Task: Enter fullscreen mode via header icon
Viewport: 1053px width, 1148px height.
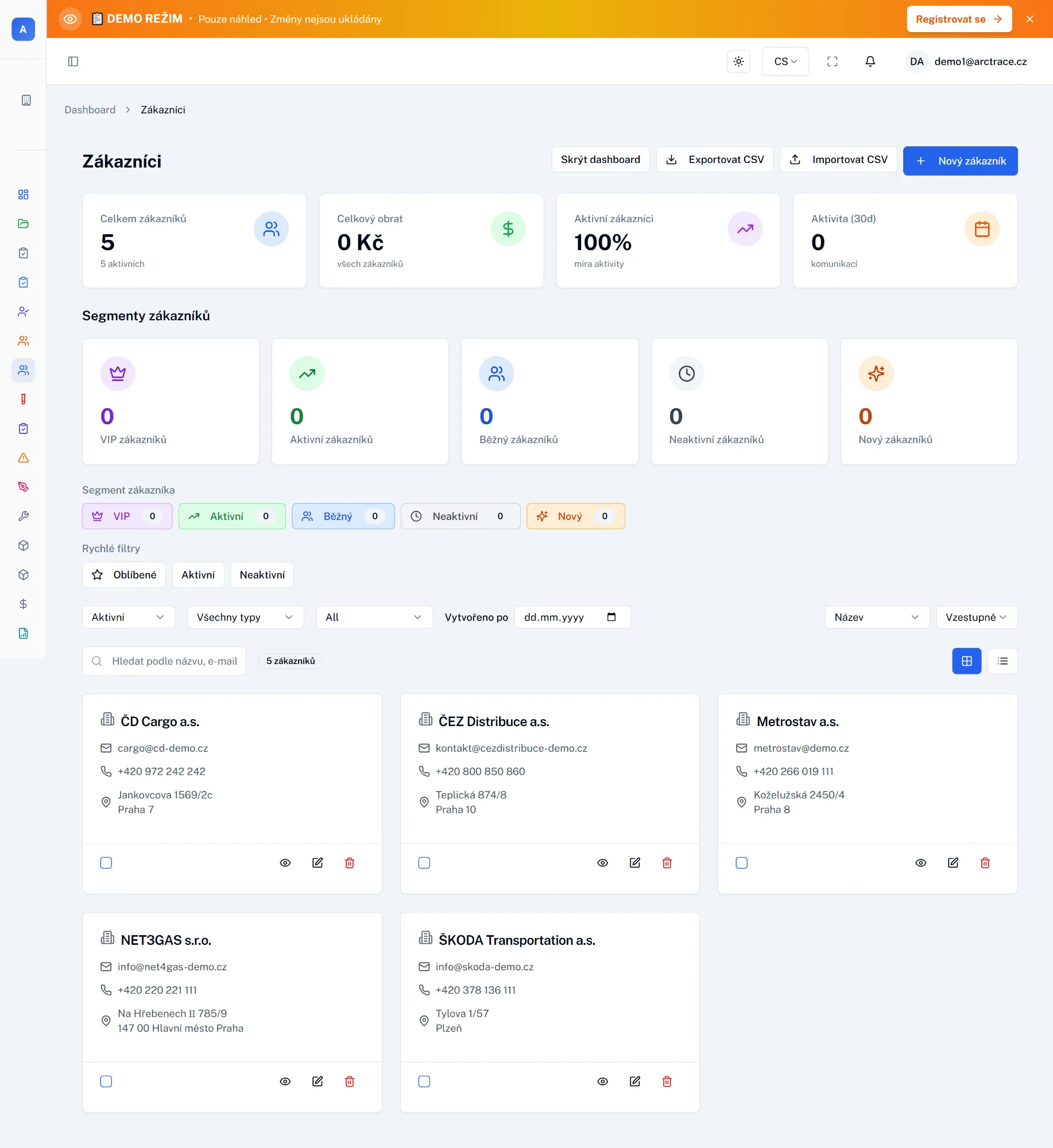Action: tap(832, 61)
